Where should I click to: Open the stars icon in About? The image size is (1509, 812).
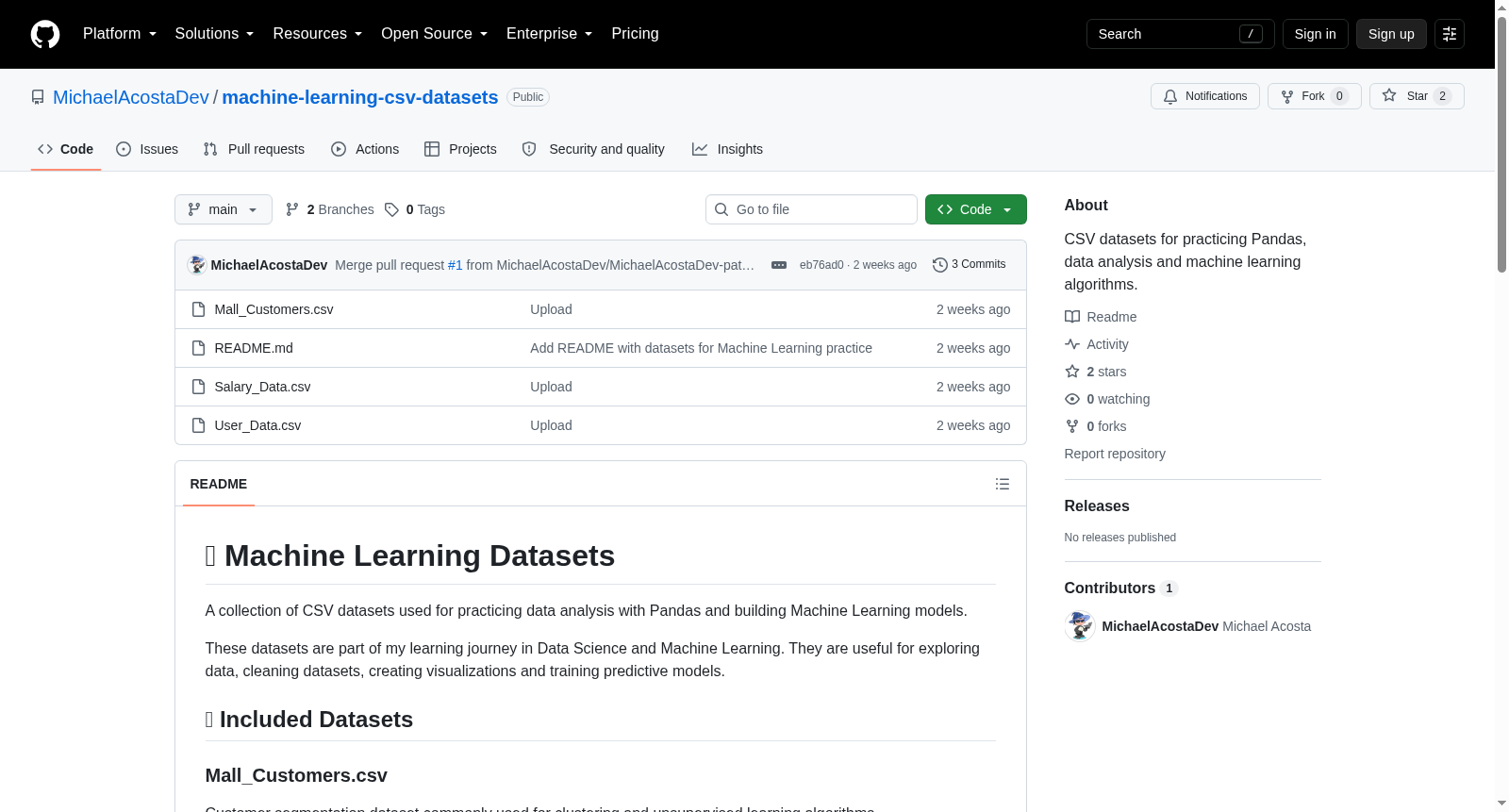(x=1072, y=372)
